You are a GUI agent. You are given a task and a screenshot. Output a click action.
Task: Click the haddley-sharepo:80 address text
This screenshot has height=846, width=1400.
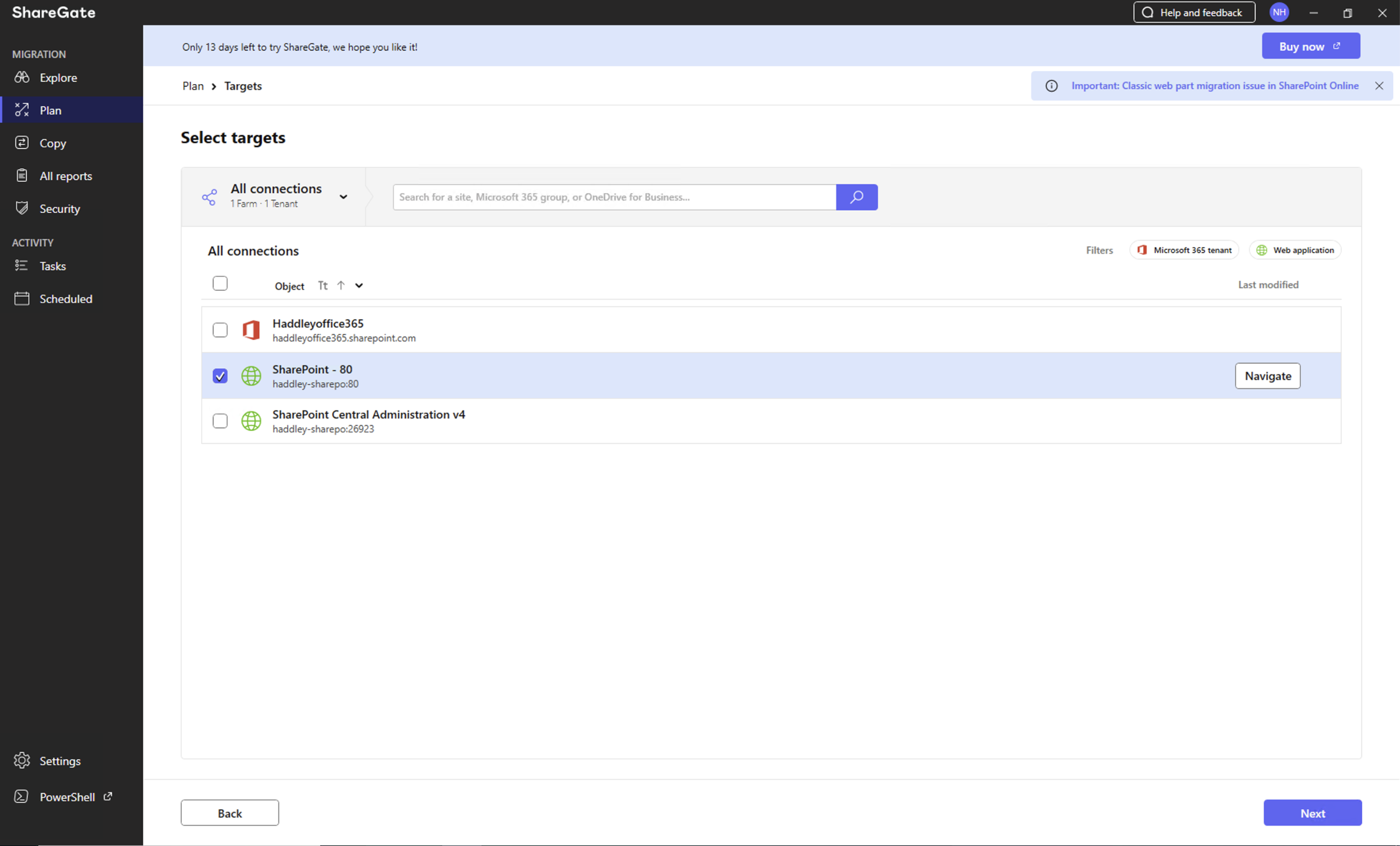[315, 384]
